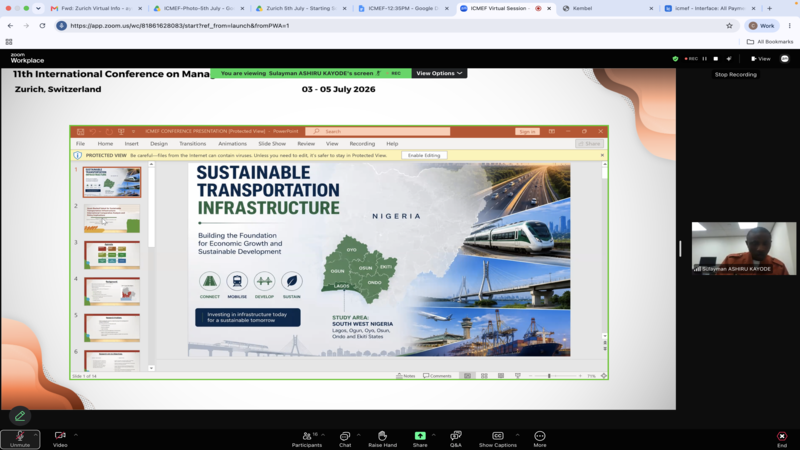Click the Chrome address bar URL
800x450 pixels.
pos(180,26)
